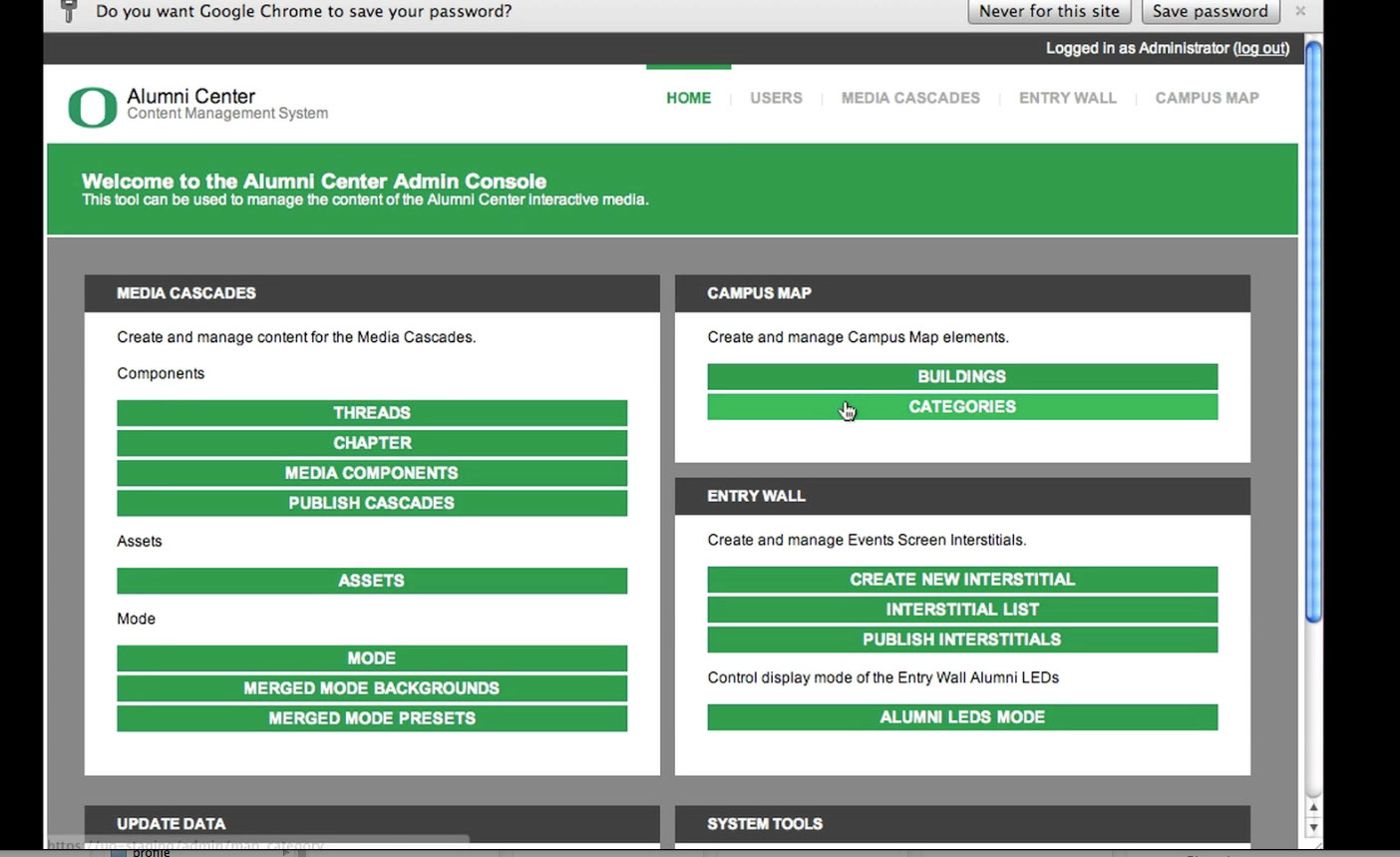The image size is (1400, 857).
Task: Select the Chapter button
Action: [x=372, y=443]
